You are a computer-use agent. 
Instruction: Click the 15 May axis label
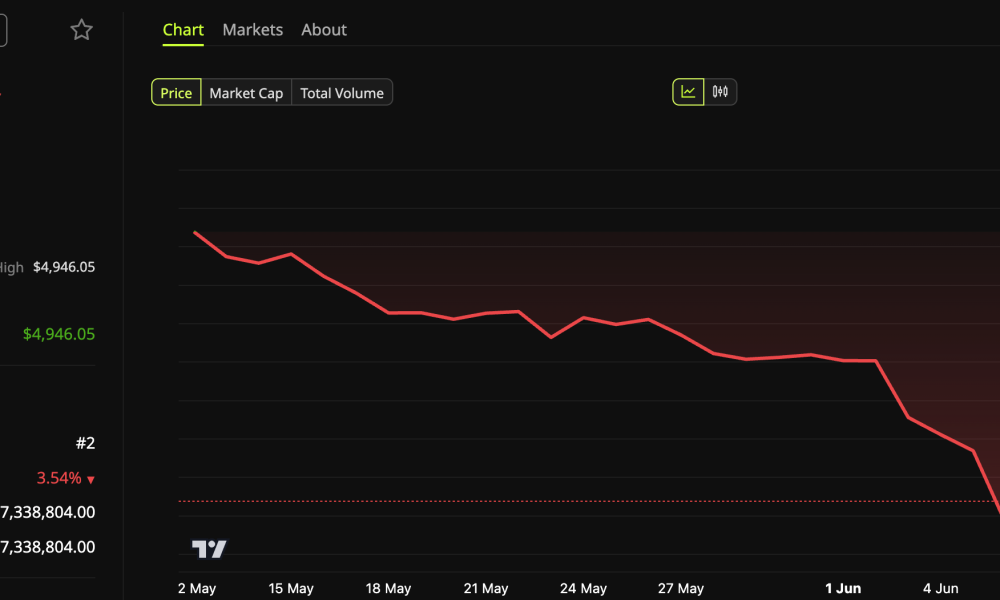291,588
